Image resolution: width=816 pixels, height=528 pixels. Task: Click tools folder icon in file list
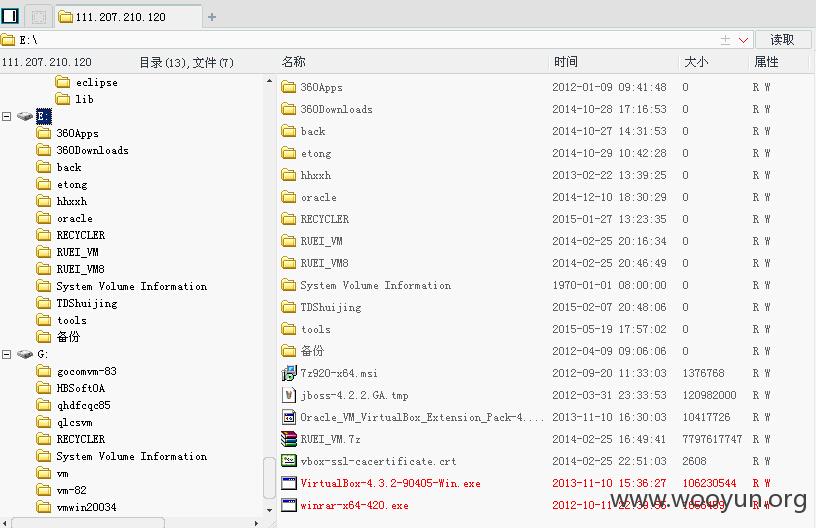pyautogui.click(x=289, y=329)
